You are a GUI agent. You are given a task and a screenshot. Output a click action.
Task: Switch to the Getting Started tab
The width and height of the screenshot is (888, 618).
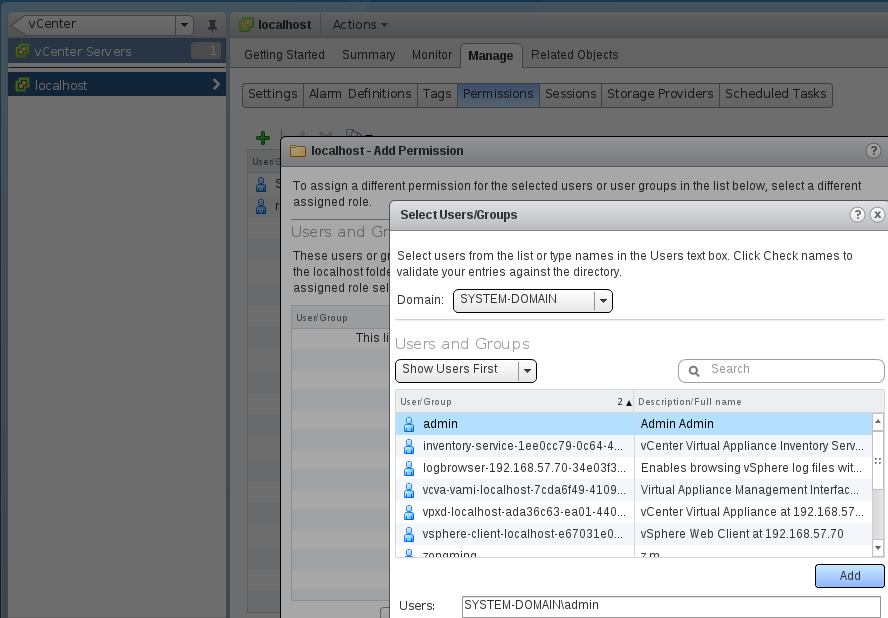[284, 55]
